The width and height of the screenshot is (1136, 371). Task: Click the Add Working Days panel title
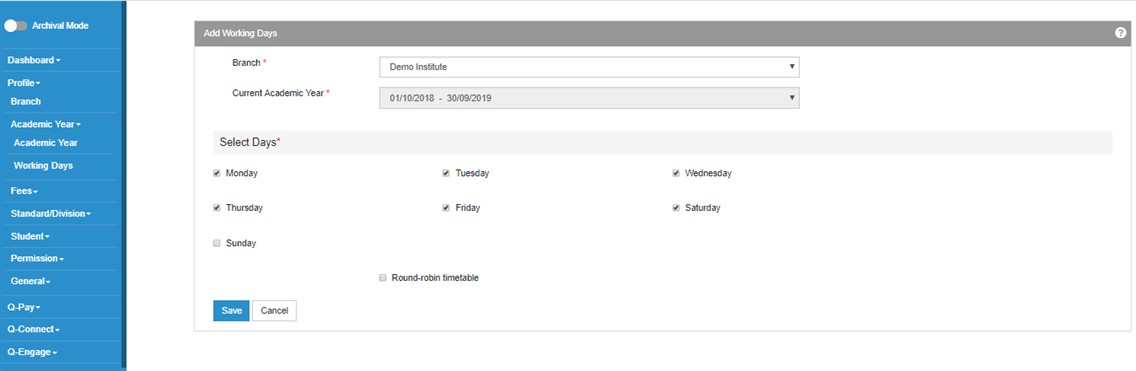(241, 33)
